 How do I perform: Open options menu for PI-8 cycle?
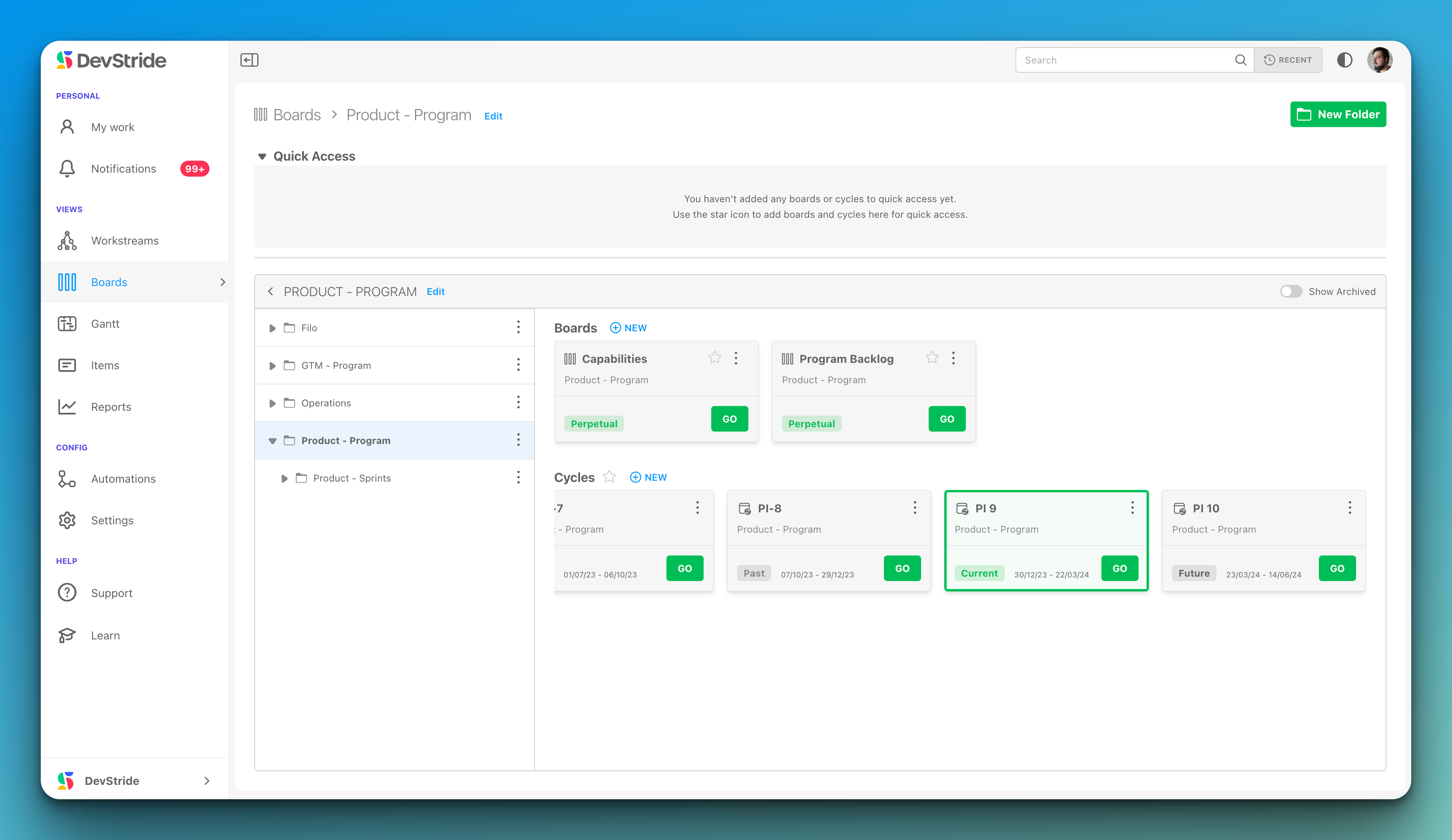[914, 508]
